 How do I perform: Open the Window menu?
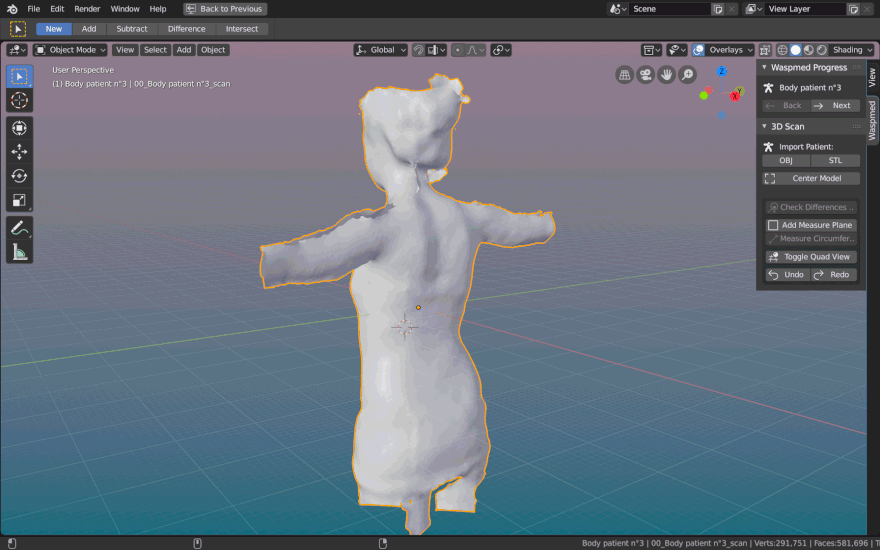pyautogui.click(x=125, y=9)
